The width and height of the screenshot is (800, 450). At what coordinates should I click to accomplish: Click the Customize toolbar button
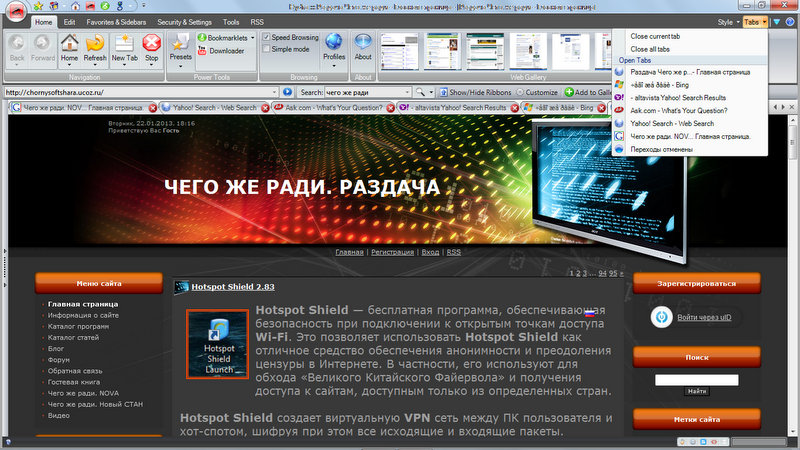tap(537, 92)
